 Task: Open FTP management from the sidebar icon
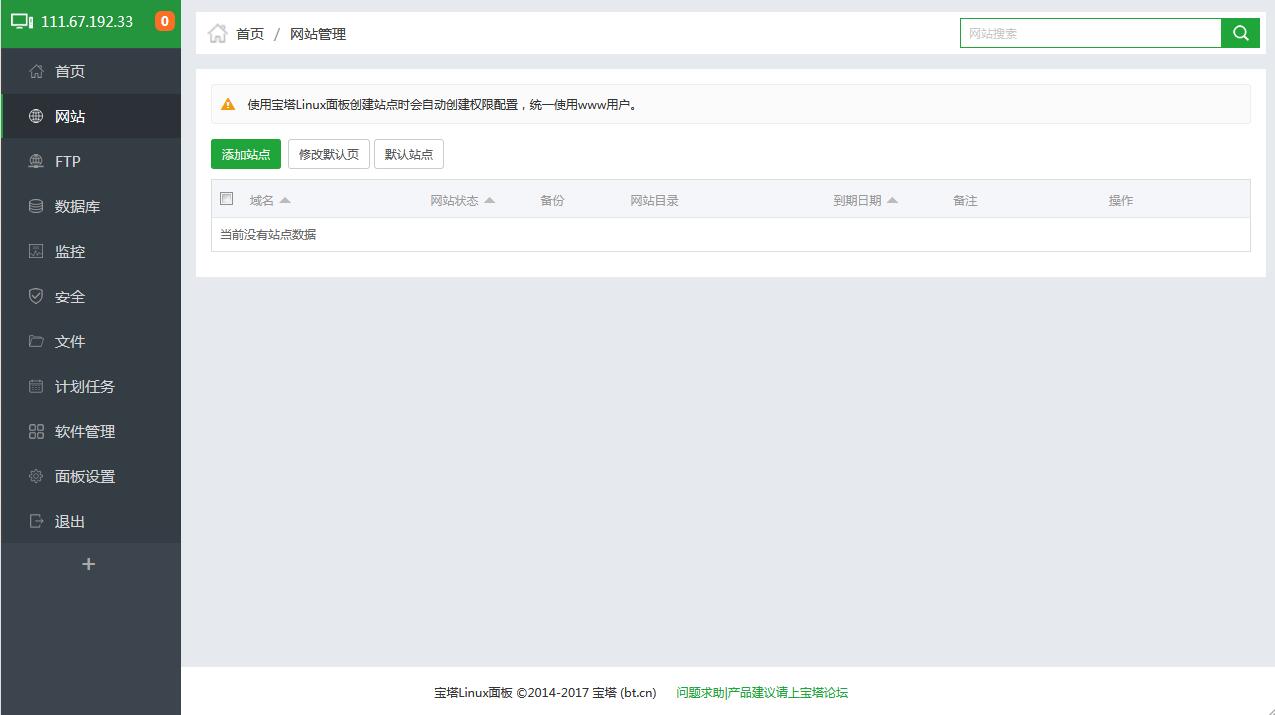pos(34,161)
